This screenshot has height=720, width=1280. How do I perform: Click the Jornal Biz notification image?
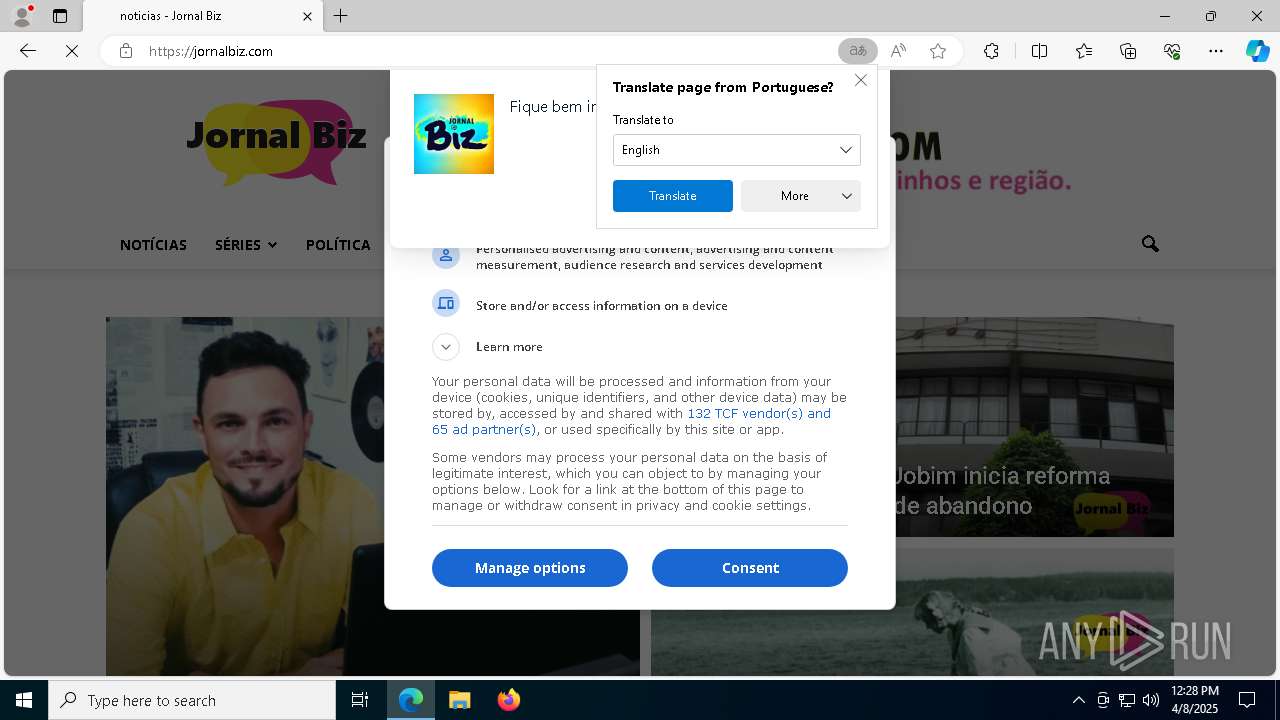[454, 134]
